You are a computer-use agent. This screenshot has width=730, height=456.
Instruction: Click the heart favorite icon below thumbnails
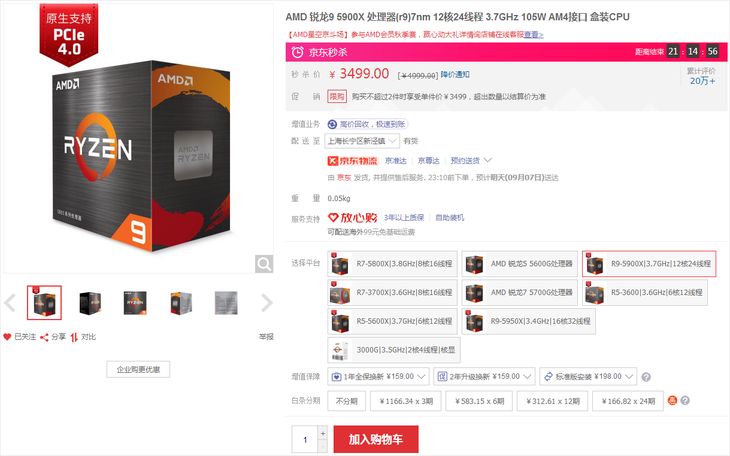(7, 337)
